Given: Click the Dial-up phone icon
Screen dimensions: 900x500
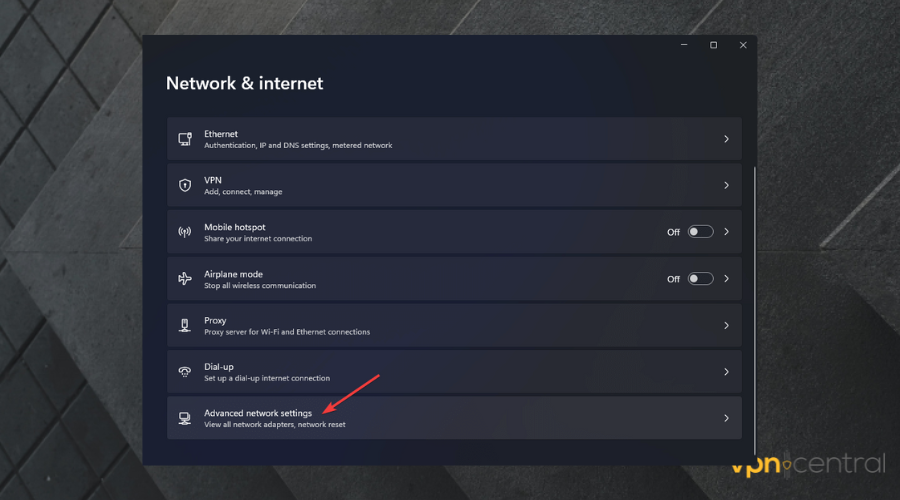Looking at the screenshot, I should coord(184,371).
